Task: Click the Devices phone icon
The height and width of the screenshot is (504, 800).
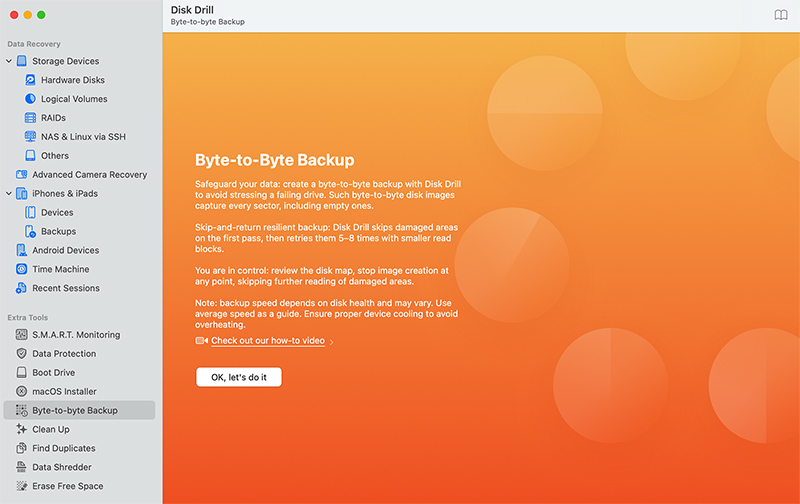Action: point(31,212)
